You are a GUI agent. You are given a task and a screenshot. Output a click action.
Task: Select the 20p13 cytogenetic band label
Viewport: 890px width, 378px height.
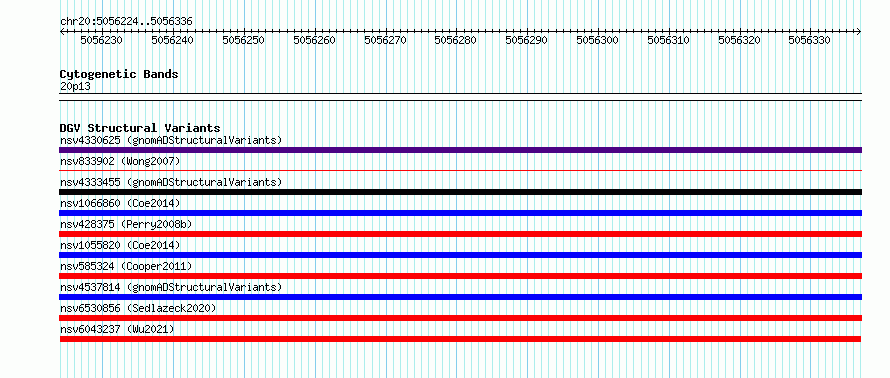75,87
